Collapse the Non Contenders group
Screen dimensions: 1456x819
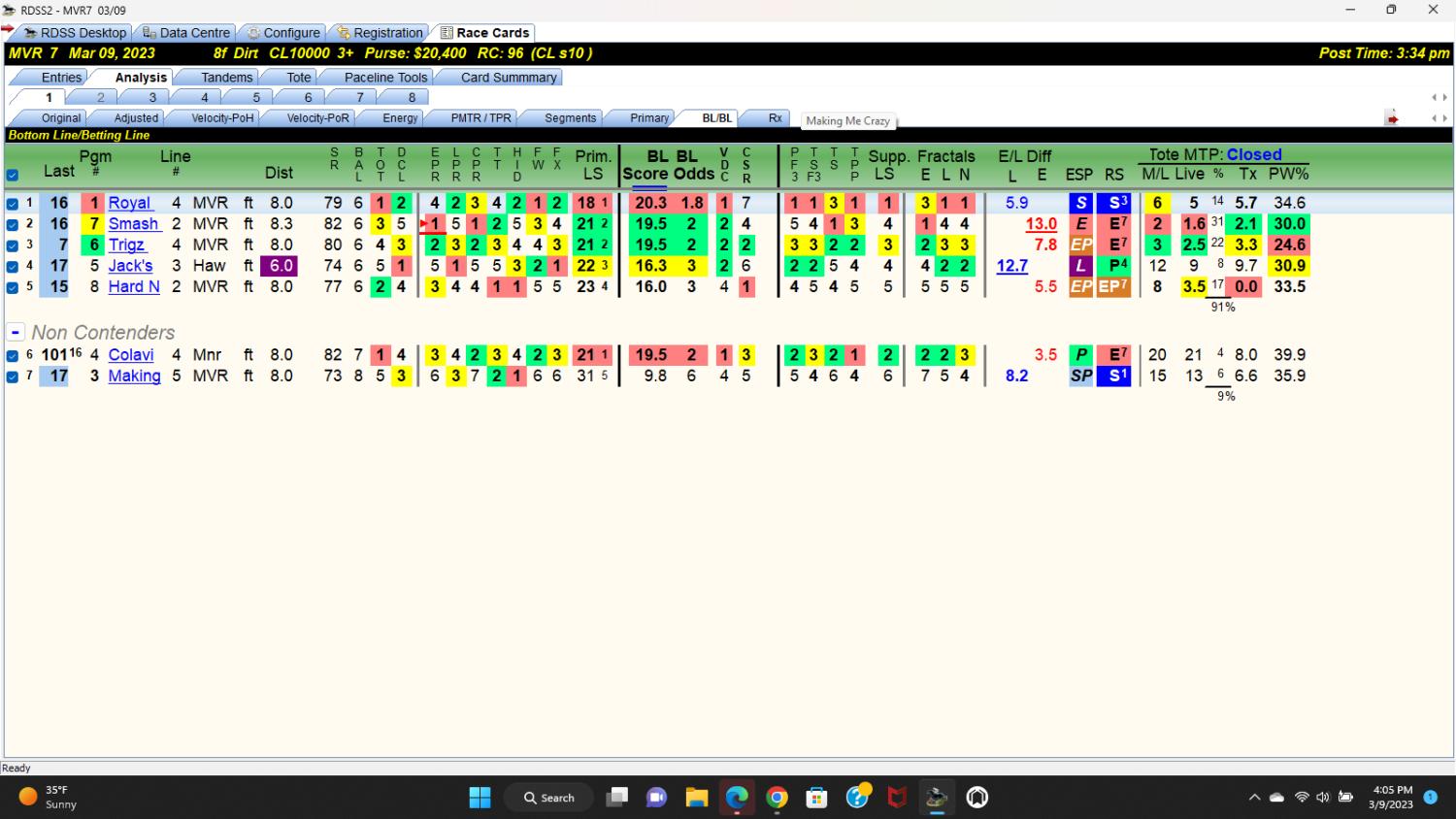(x=16, y=333)
